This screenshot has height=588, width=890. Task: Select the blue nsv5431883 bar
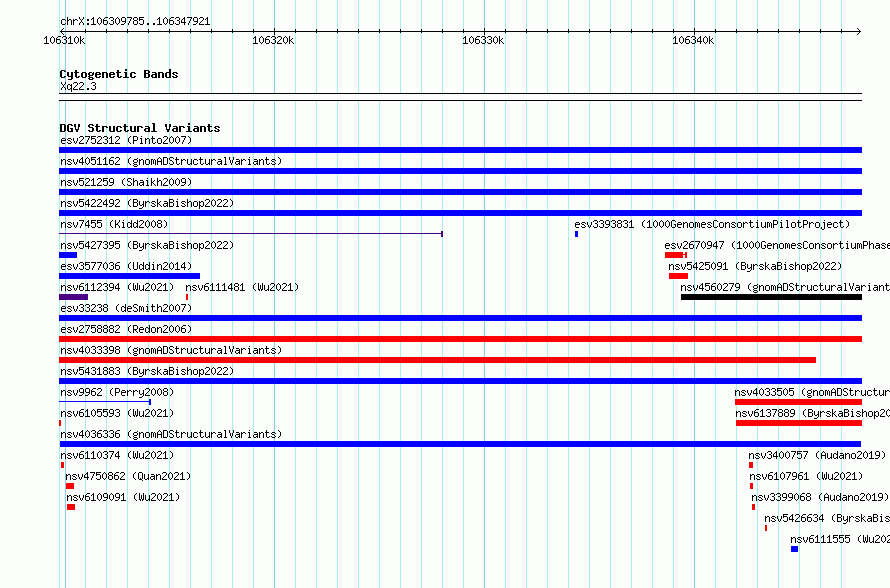(x=460, y=381)
